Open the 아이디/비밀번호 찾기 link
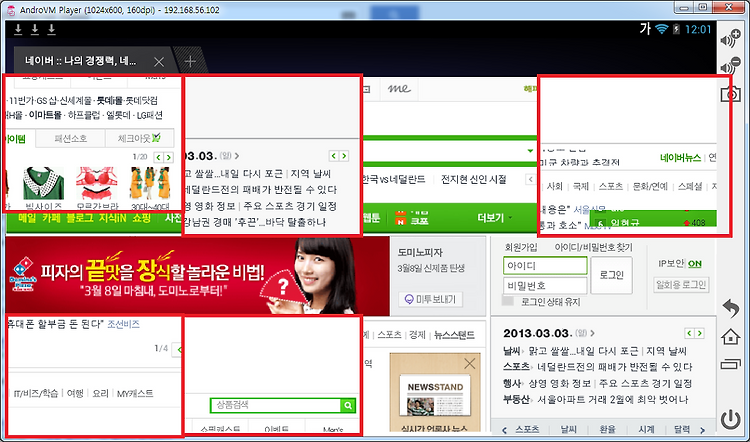The width and height of the screenshot is (750, 442). 593,247
